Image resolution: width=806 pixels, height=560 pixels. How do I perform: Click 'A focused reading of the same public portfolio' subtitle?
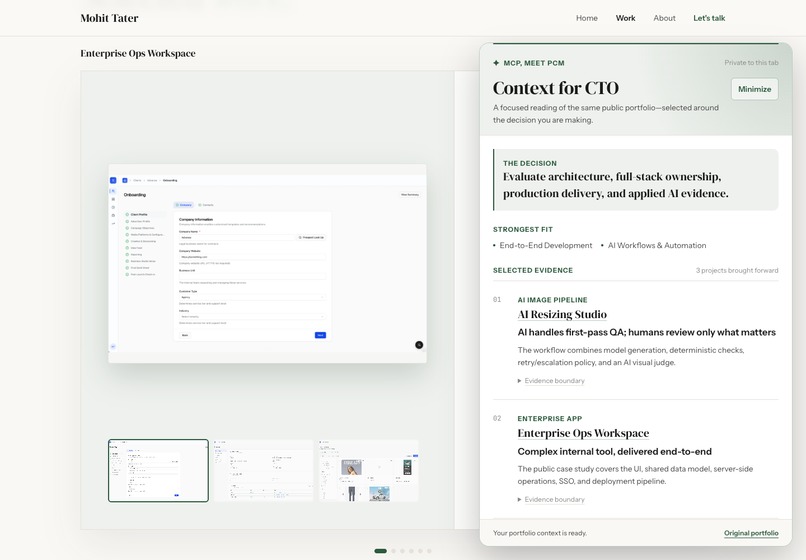pyautogui.click(x=606, y=114)
